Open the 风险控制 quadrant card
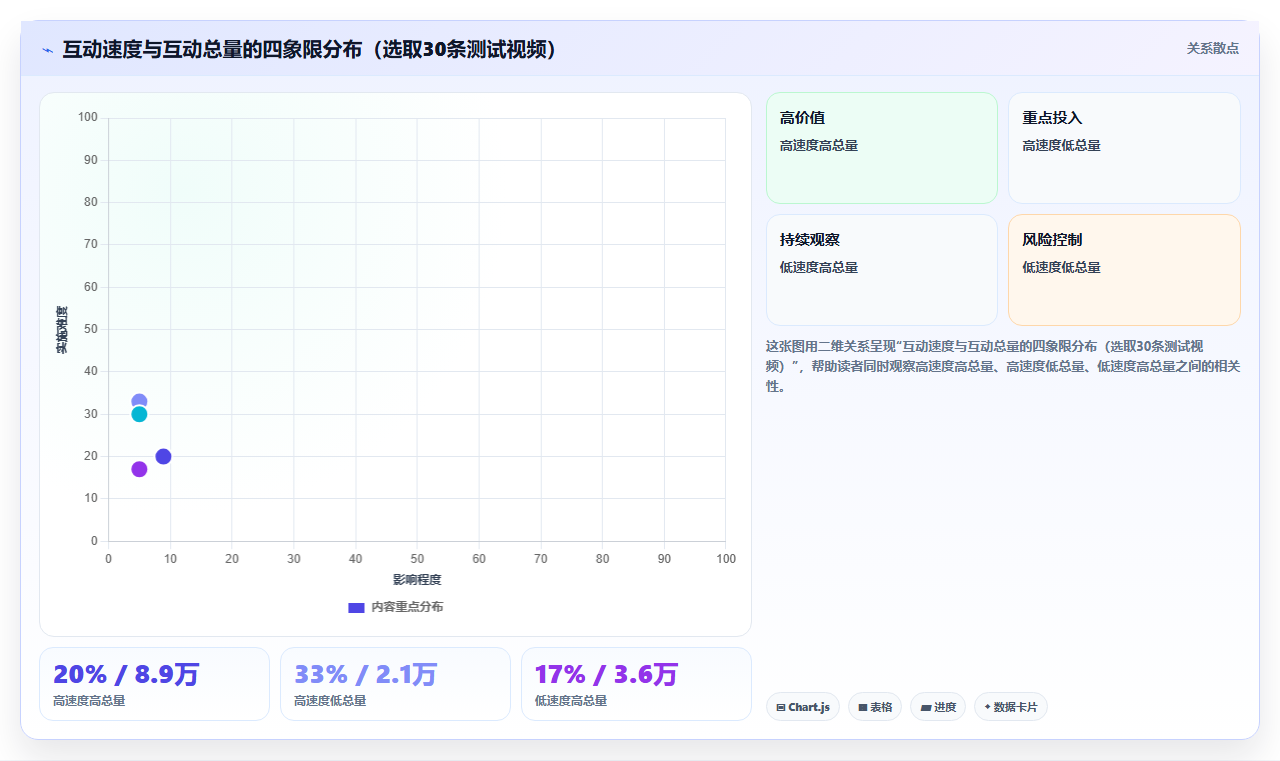The height and width of the screenshot is (761, 1280). 1124,270
